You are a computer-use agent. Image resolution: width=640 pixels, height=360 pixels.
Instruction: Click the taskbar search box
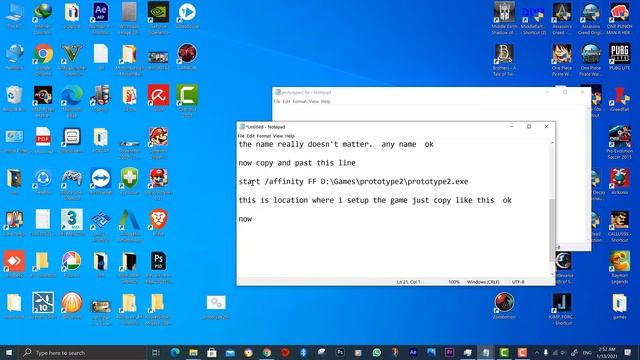click(83, 352)
